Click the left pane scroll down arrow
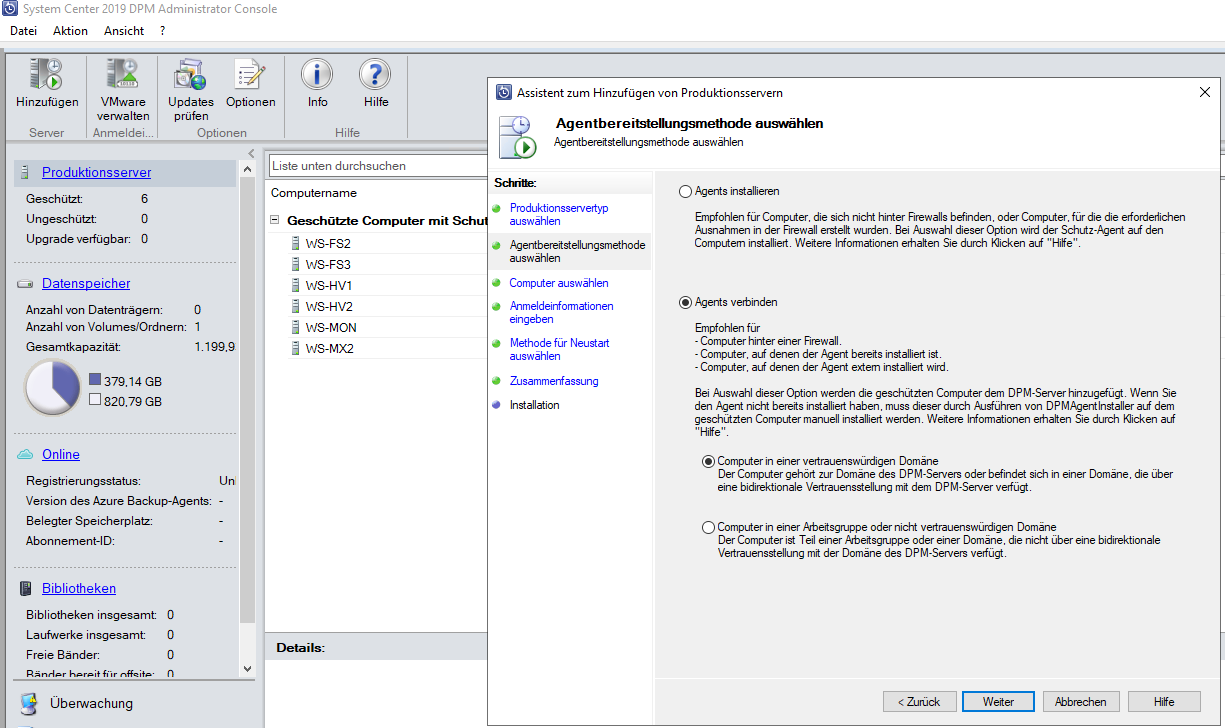 (249, 668)
